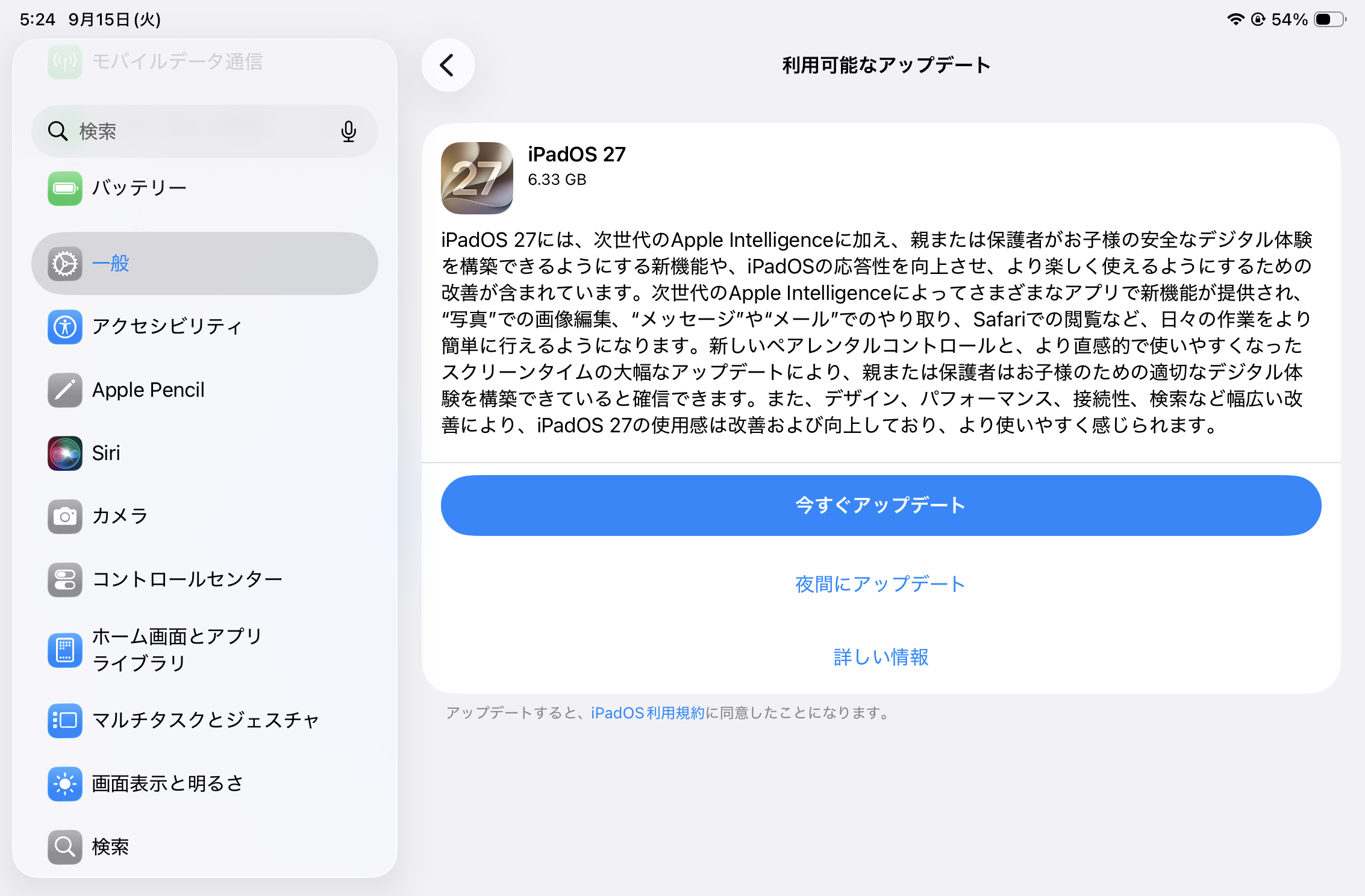Tap 詳しい情報 link

[881, 657]
